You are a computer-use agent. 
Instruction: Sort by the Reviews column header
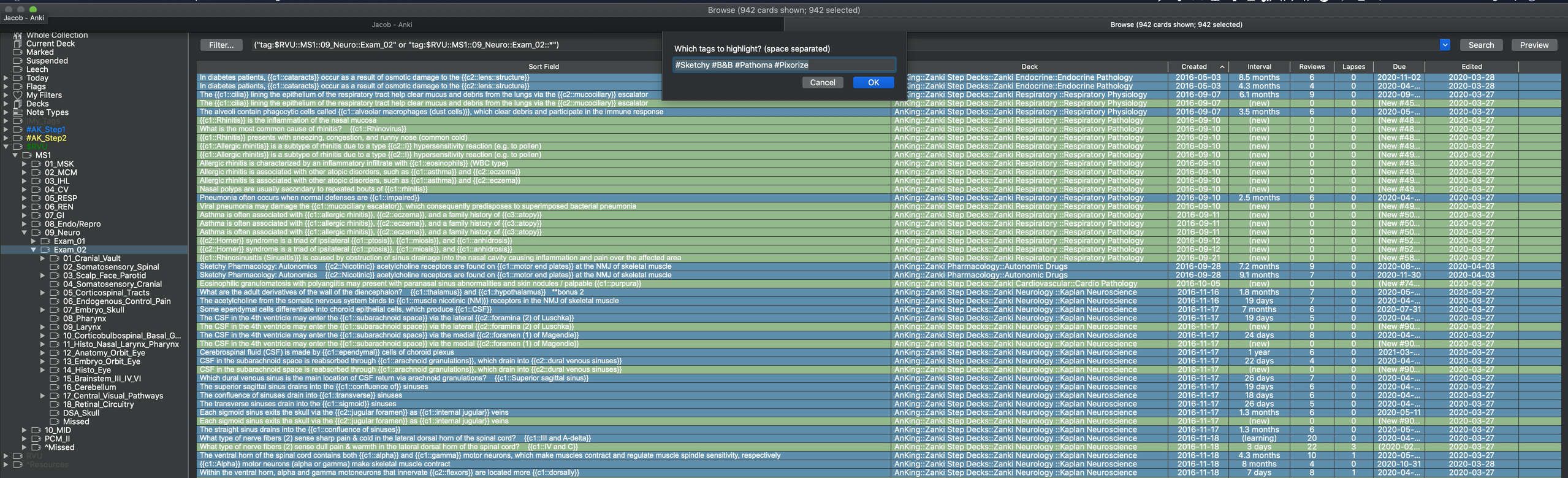tap(1312, 67)
